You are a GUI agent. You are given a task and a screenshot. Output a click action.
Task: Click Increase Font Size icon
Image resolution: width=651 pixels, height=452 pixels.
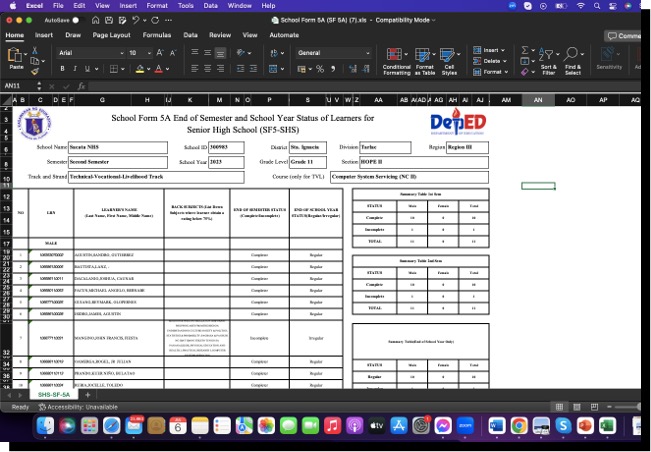tap(160, 53)
